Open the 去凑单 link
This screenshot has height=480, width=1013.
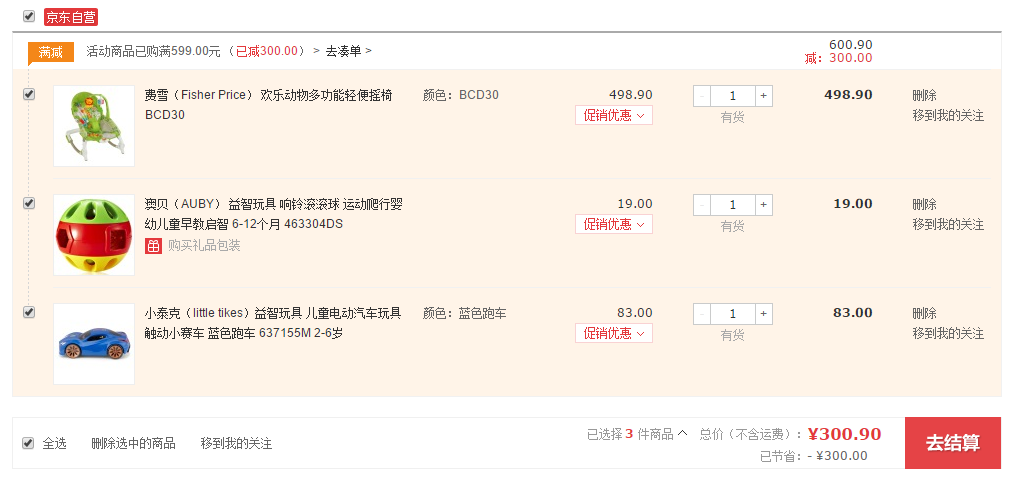(348, 51)
